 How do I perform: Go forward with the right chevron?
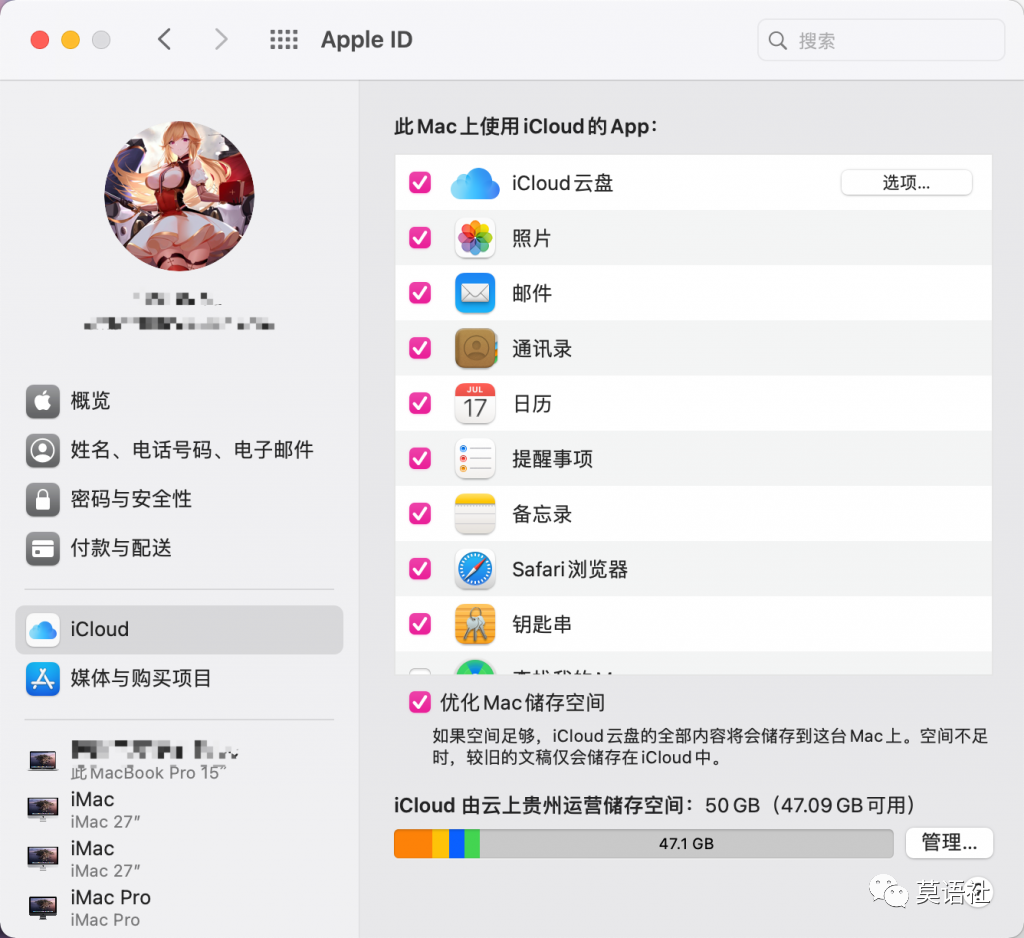pyautogui.click(x=221, y=40)
